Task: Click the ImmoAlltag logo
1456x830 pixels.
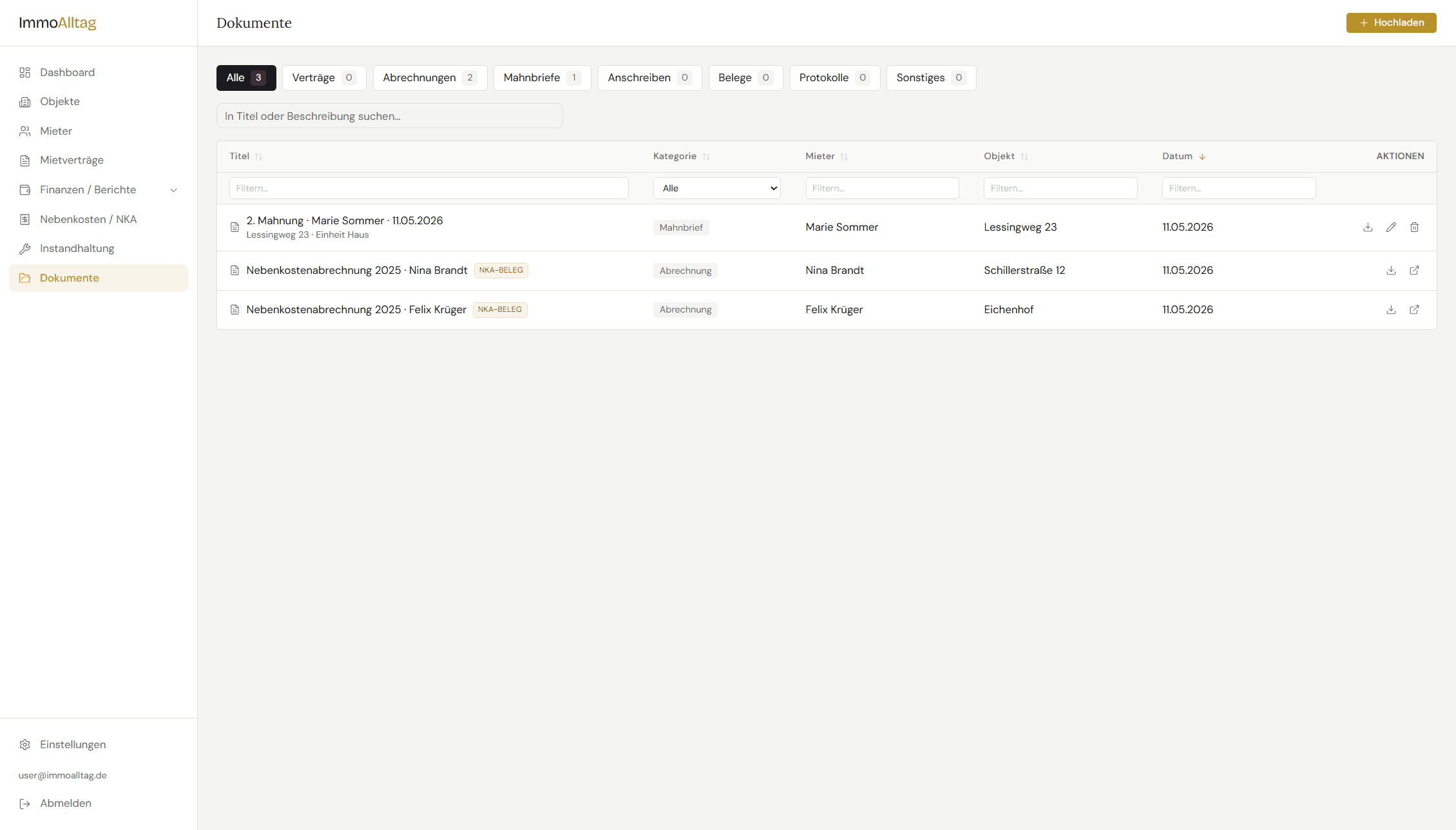Action: (57, 23)
